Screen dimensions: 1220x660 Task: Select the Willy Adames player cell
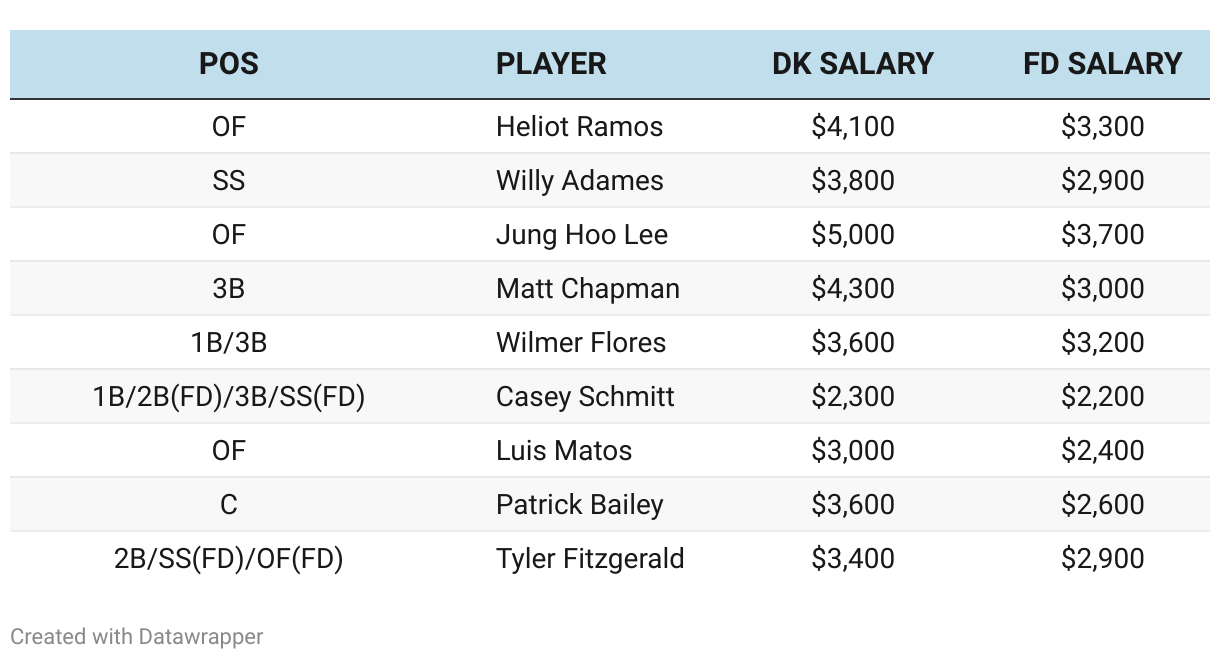click(x=579, y=181)
